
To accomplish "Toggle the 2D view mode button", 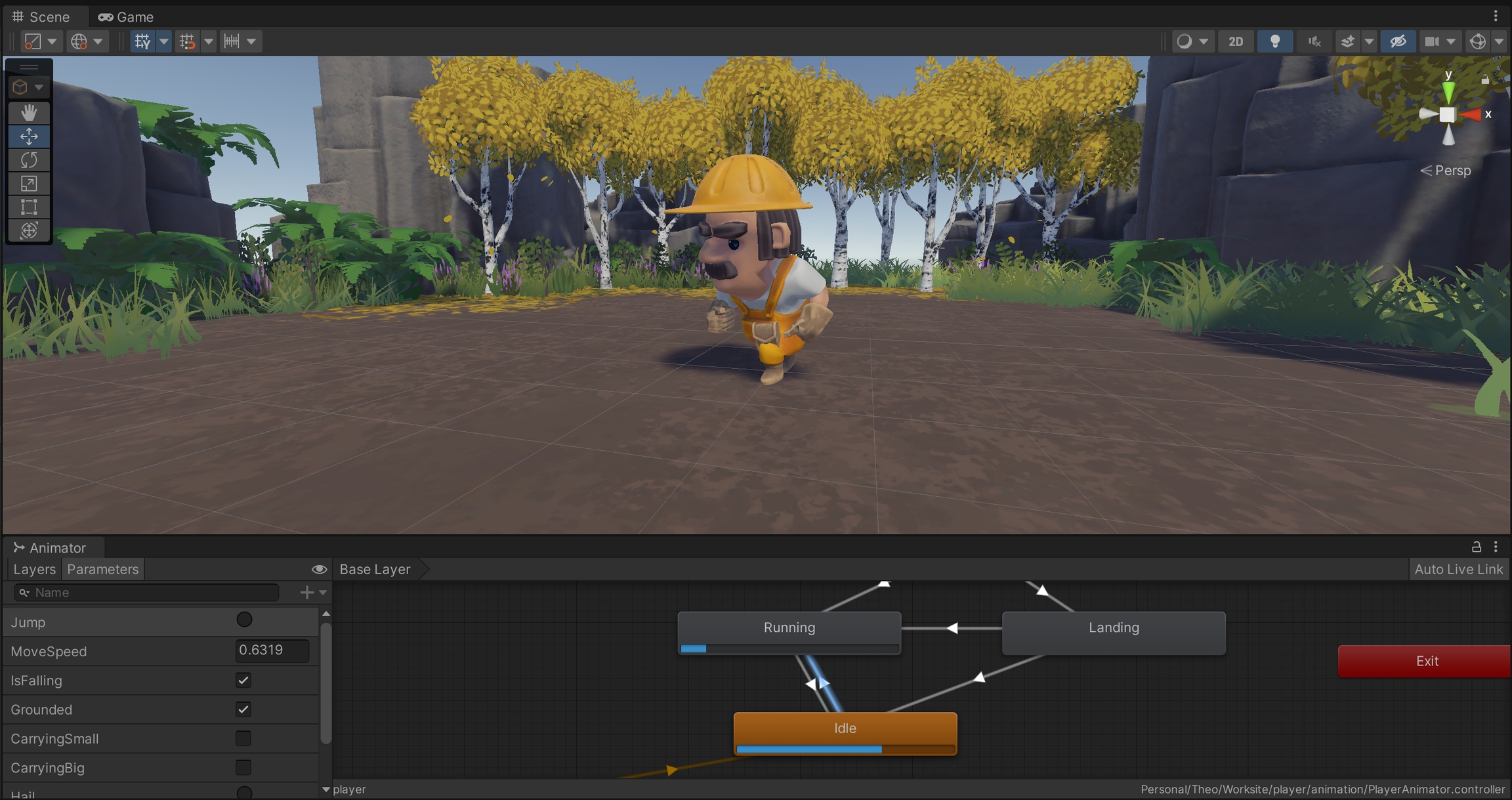I will click(1236, 41).
